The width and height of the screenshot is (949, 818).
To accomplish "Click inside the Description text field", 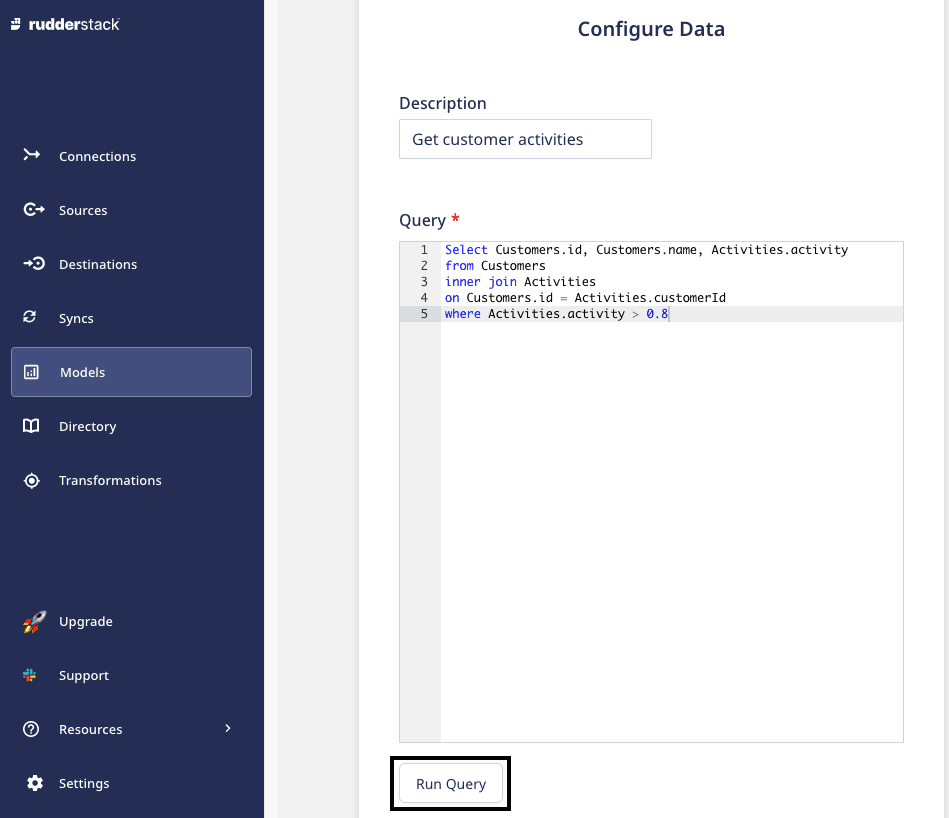I will click(x=525, y=139).
